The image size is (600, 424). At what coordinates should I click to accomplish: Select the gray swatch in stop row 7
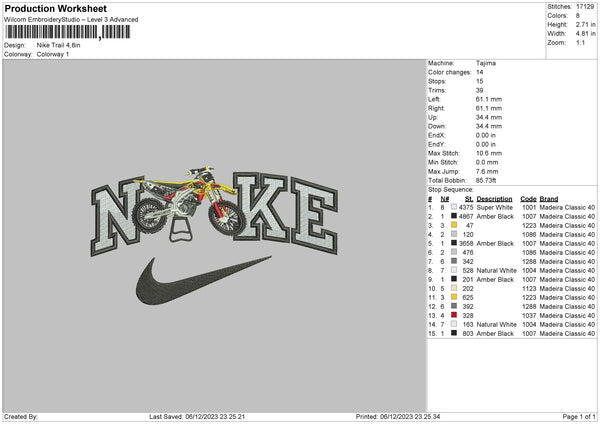(454, 261)
